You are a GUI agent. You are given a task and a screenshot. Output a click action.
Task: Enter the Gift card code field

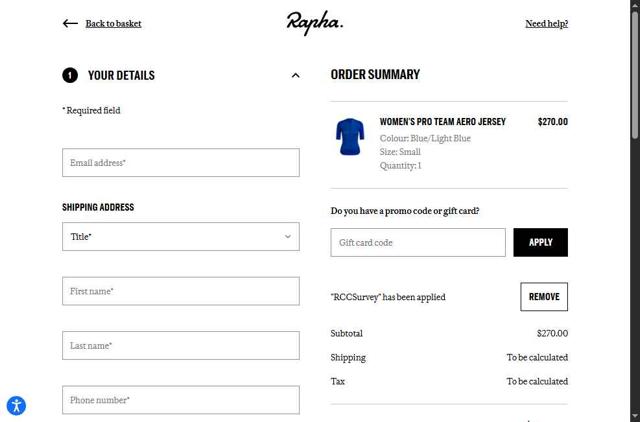pyautogui.click(x=418, y=242)
